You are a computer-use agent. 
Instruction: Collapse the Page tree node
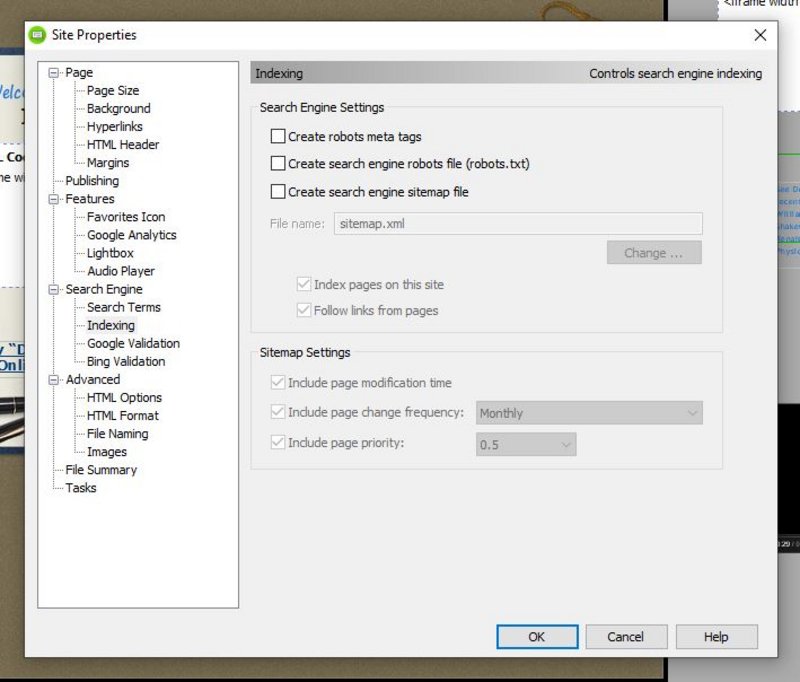(54, 73)
